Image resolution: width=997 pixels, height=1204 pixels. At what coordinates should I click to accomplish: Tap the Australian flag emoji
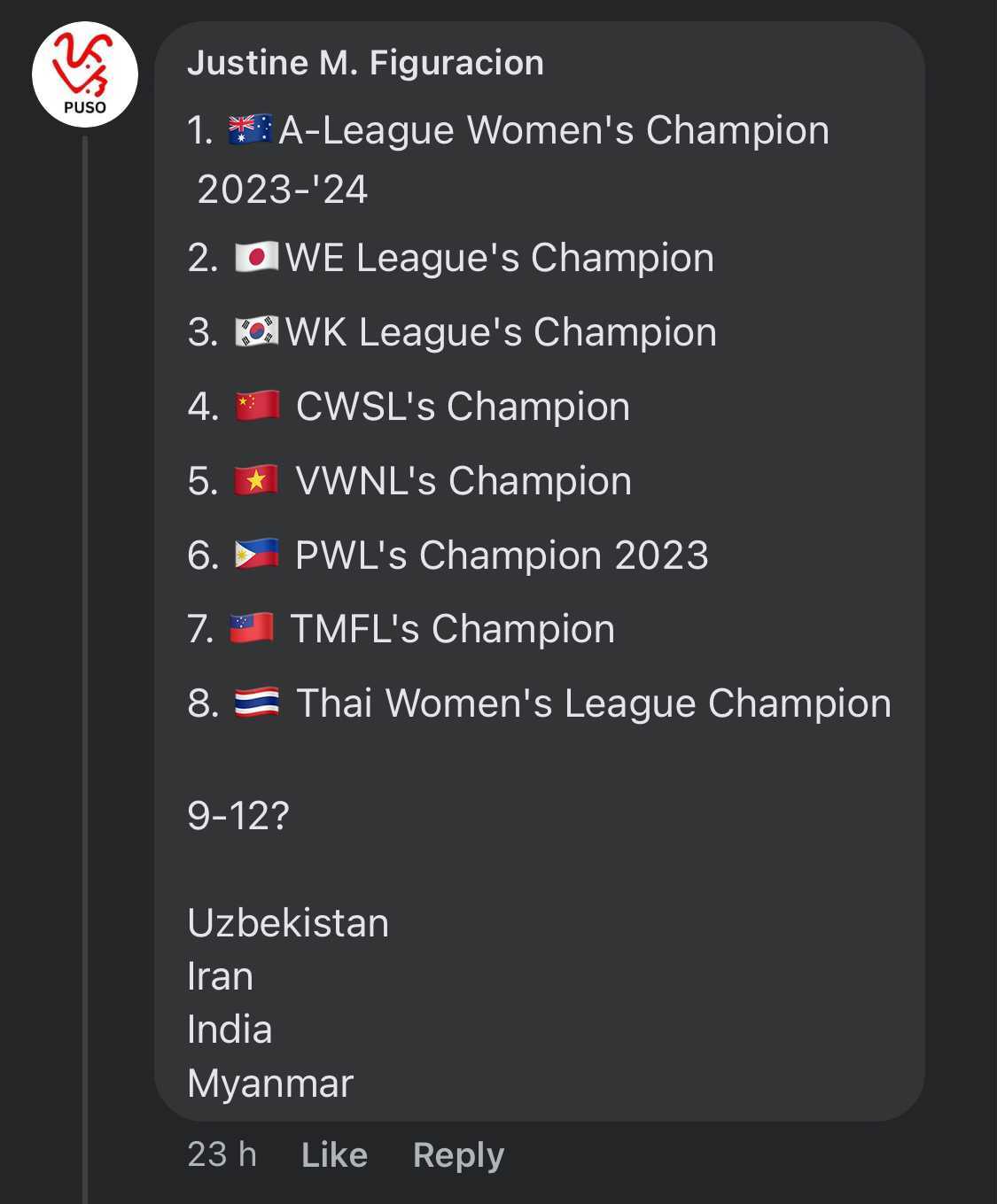point(250,130)
